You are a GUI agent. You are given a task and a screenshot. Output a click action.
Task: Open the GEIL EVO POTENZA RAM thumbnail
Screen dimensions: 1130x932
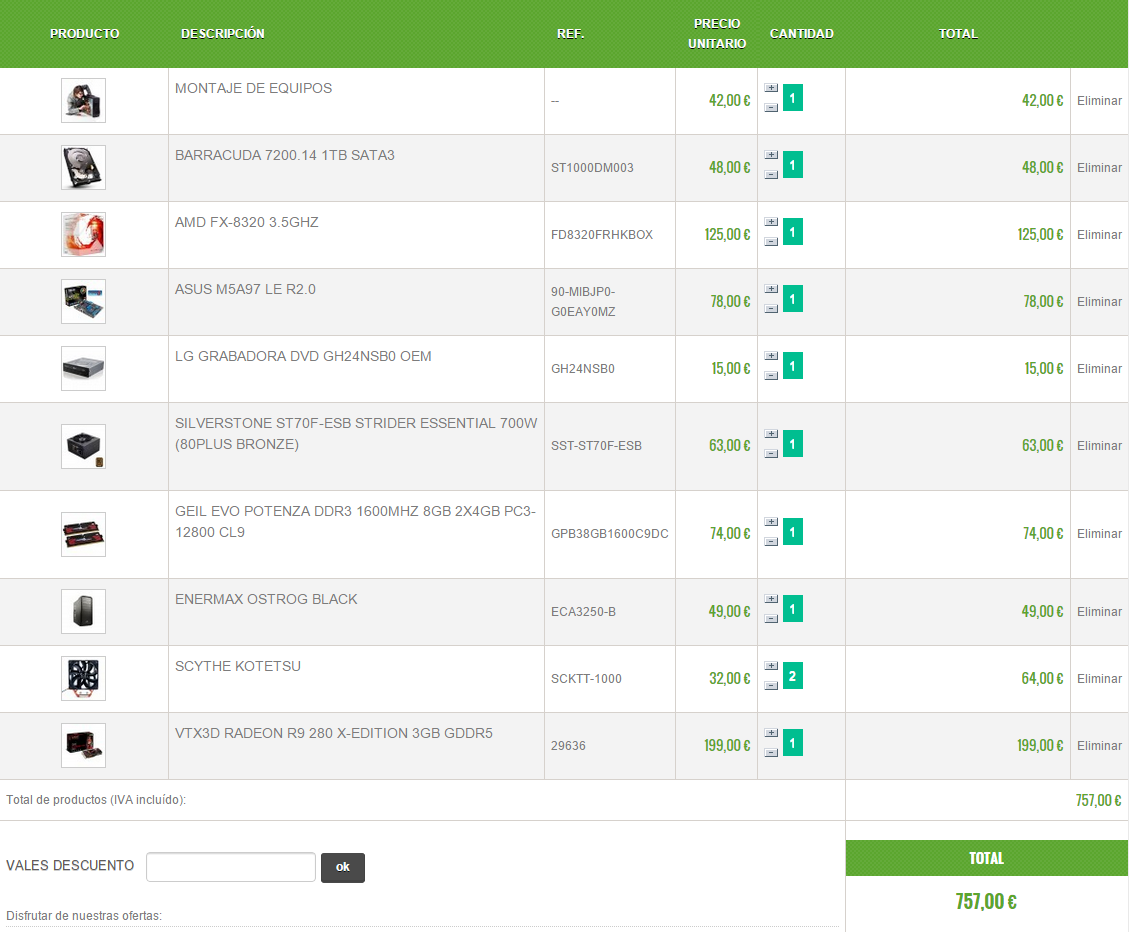pos(84,534)
